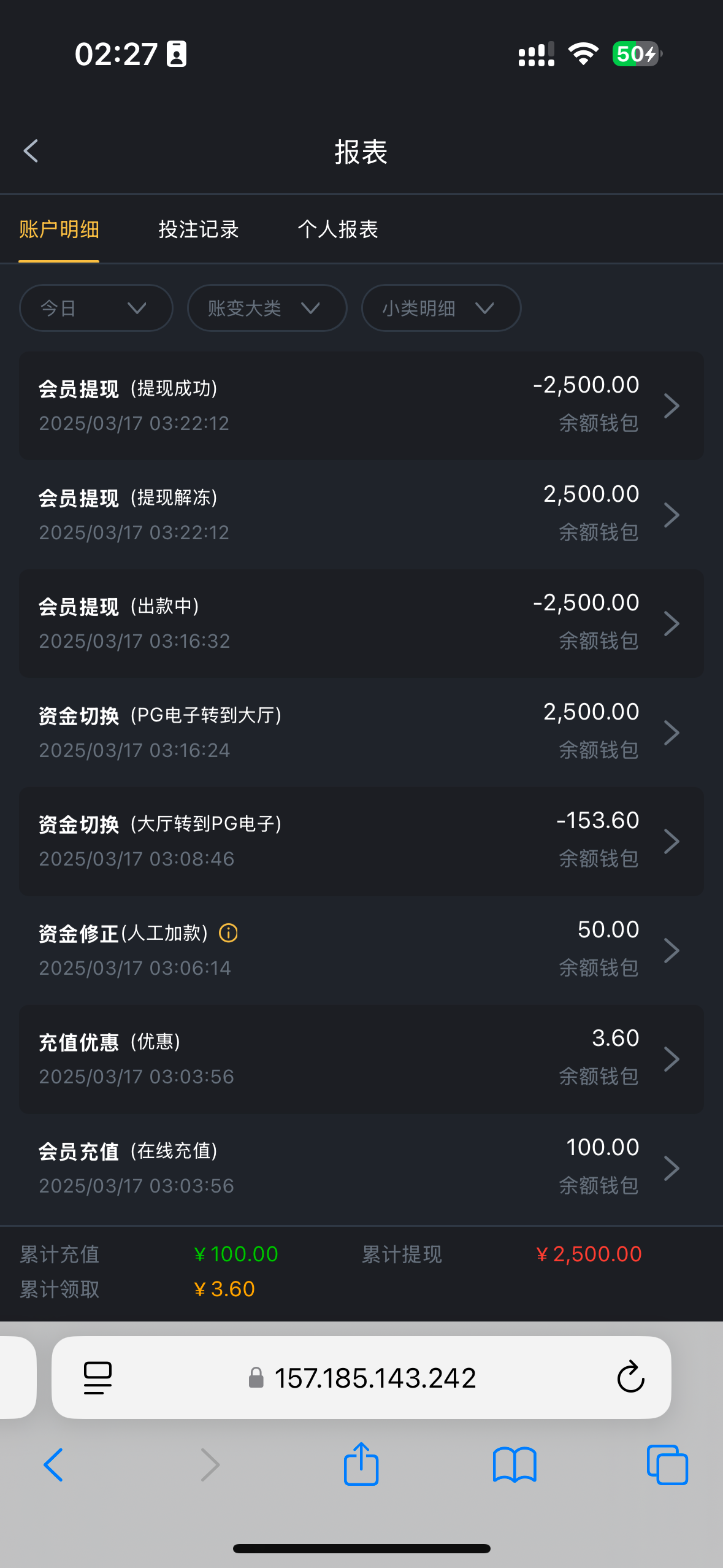Show Safari open tabs overview
This screenshot has height=1568, width=723.
click(667, 1464)
